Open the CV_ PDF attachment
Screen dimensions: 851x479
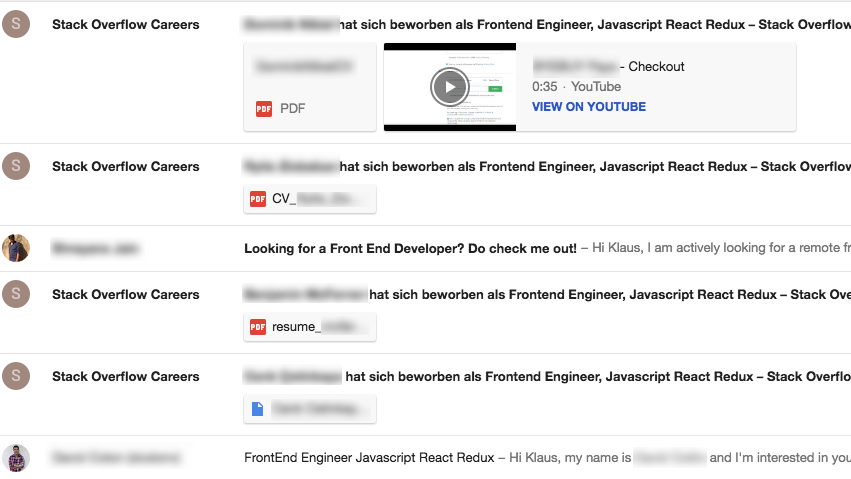click(310, 199)
